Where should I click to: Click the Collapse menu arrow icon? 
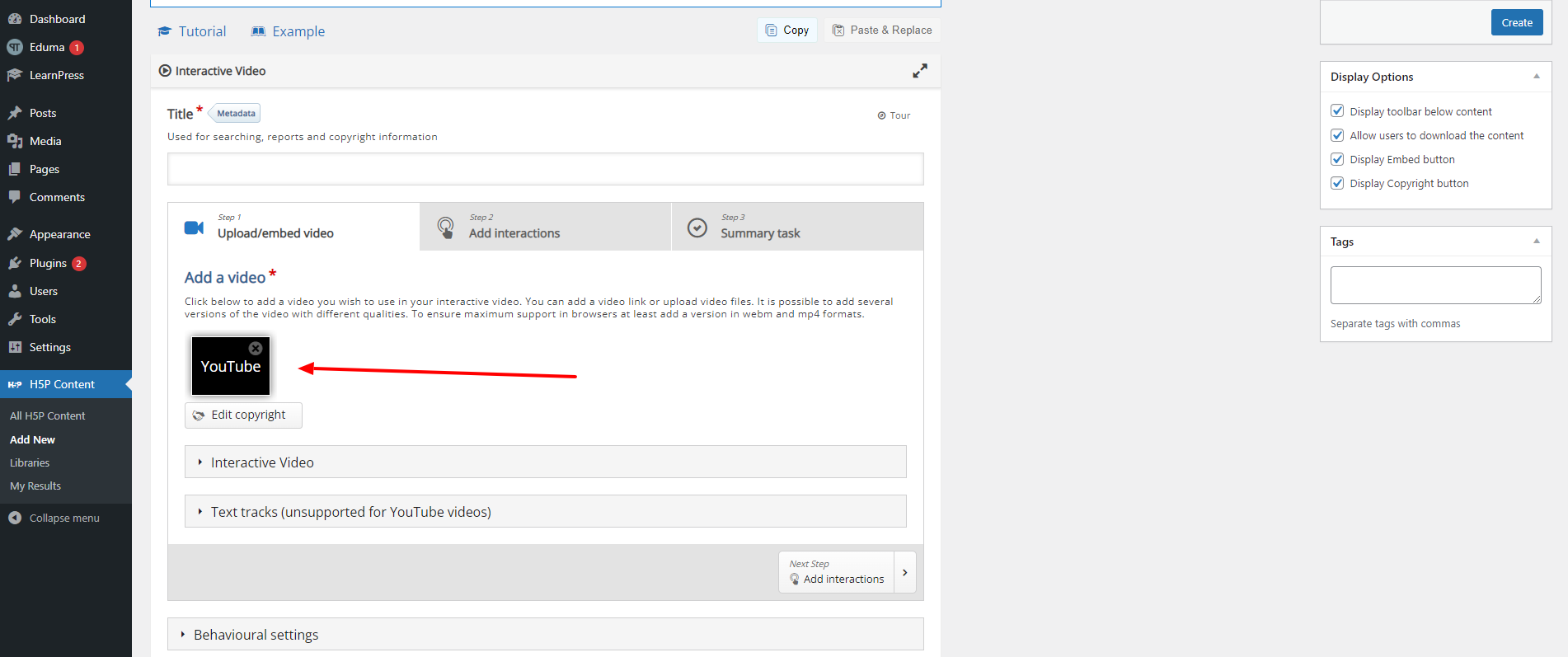[15, 518]
